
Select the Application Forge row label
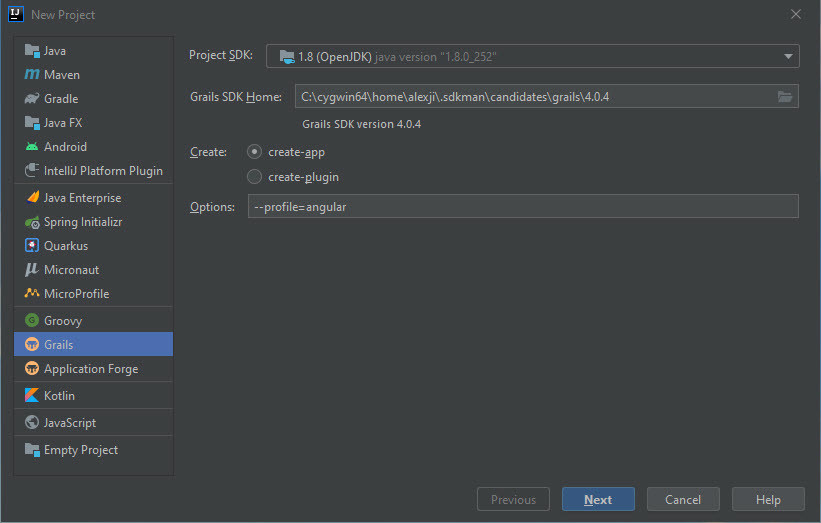coord(91,369)
